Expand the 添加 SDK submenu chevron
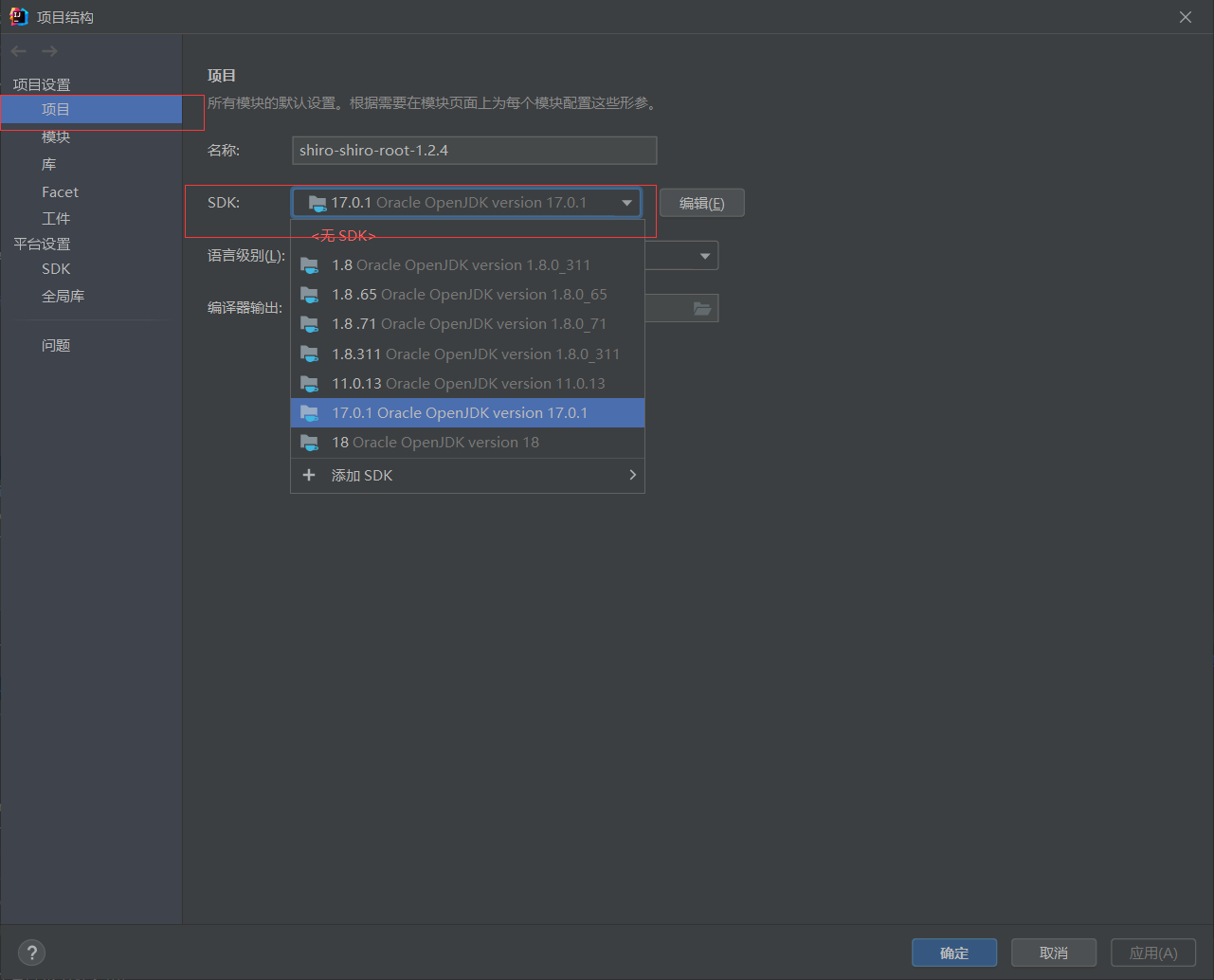Screen dimensions: 1214x980 coord(632,475)
